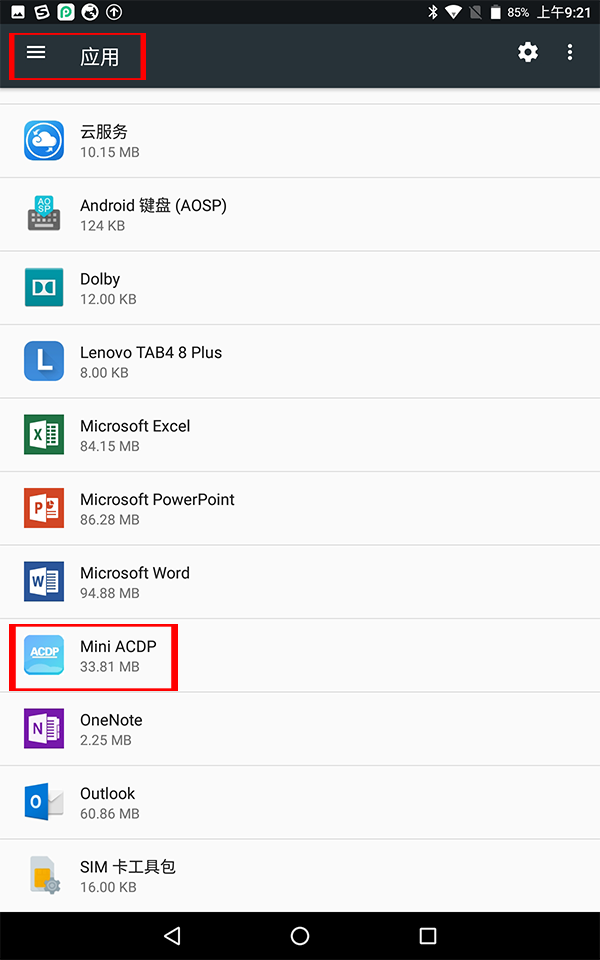The height and width of the screenshot is (960, 600).
Task: Select the Outlook label
Action: (107, 793)
